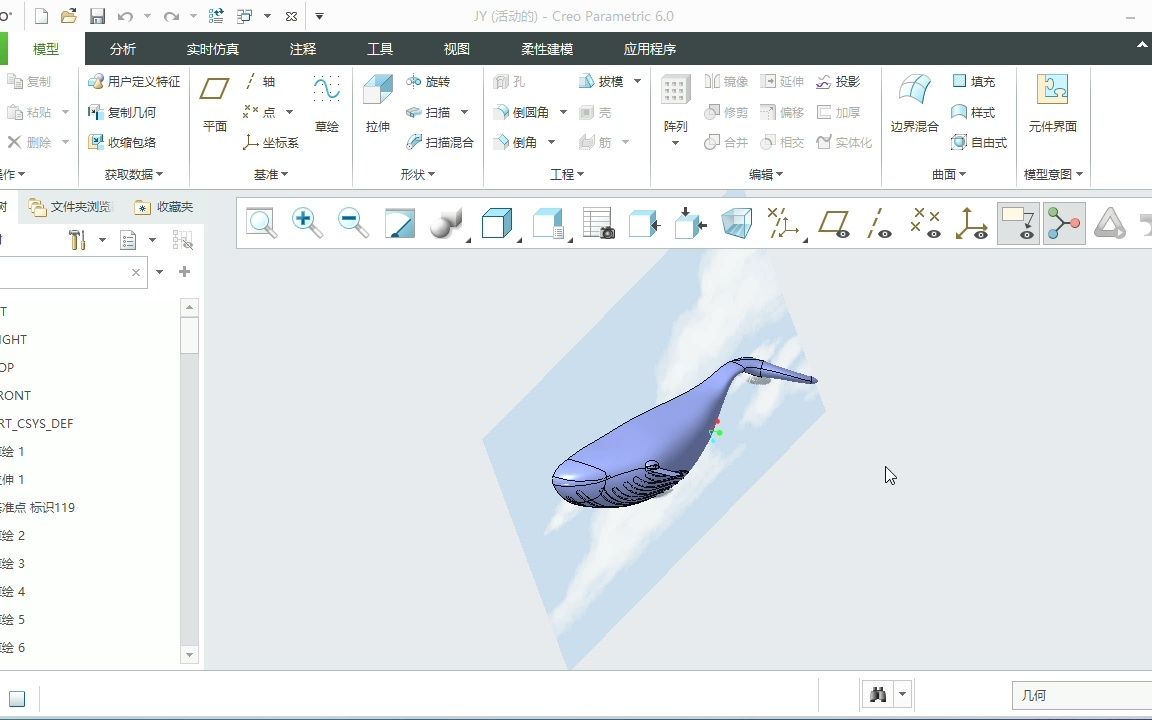Image resolution: width=1152 pixels, height=720 pixels.
Task: Open the 视图 ribbon tab
Action: point(456,48)
